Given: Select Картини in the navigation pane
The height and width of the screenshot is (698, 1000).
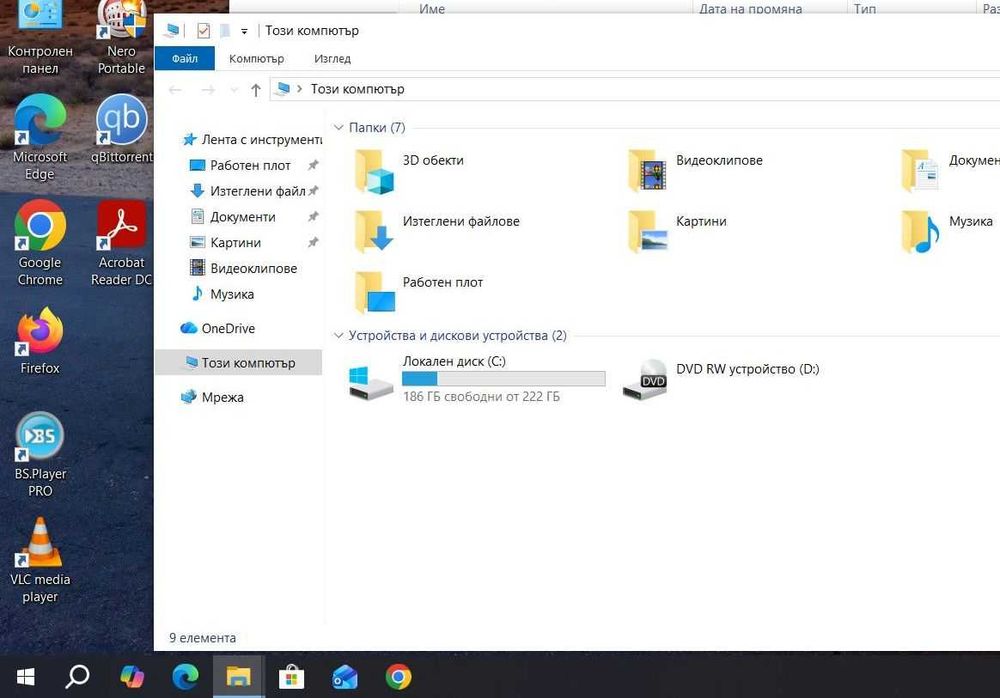Looking at the screenshot, I should pyautogui.click(x=226, y=242).
